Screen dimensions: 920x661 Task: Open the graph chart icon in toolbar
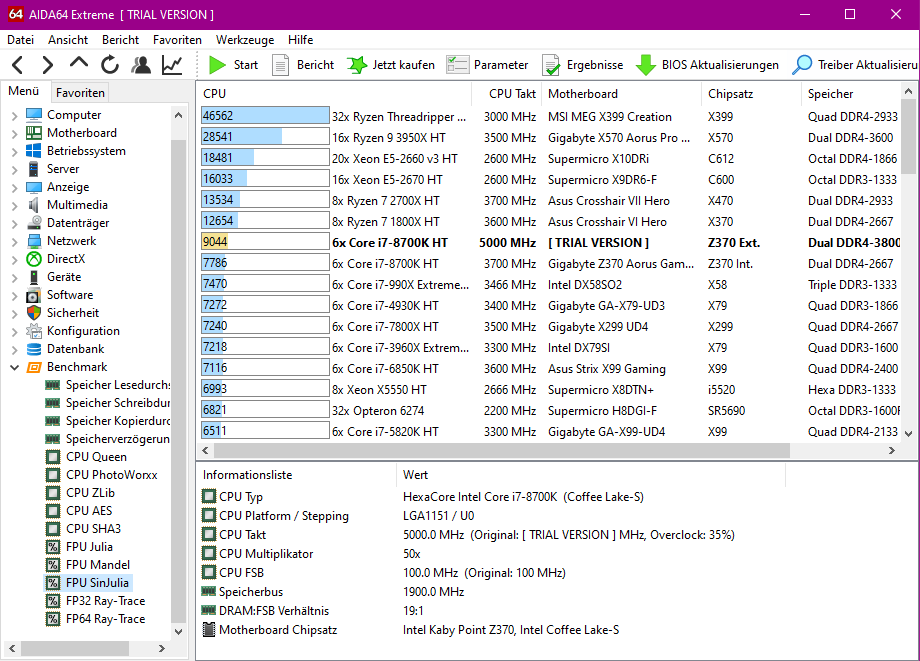coord(172,65)
